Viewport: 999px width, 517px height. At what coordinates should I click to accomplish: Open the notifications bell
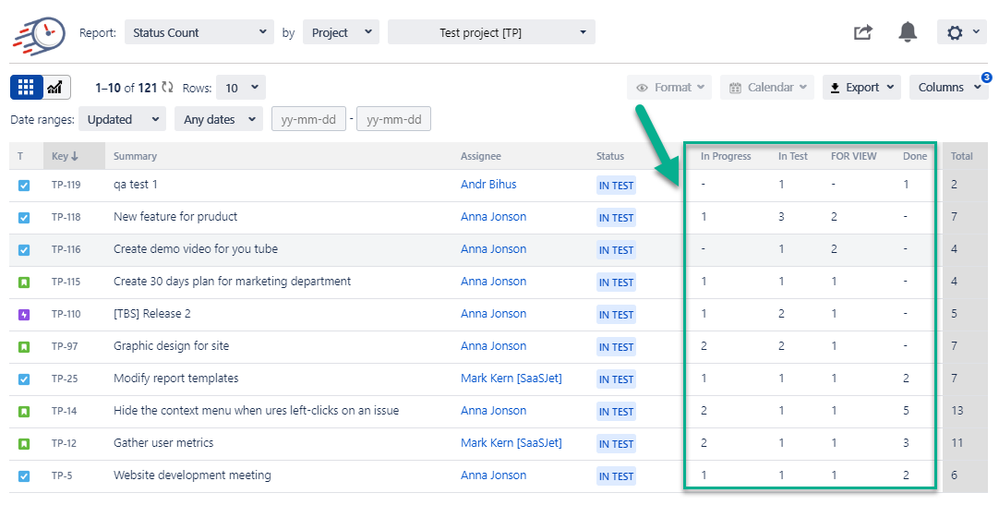[907, 32]
